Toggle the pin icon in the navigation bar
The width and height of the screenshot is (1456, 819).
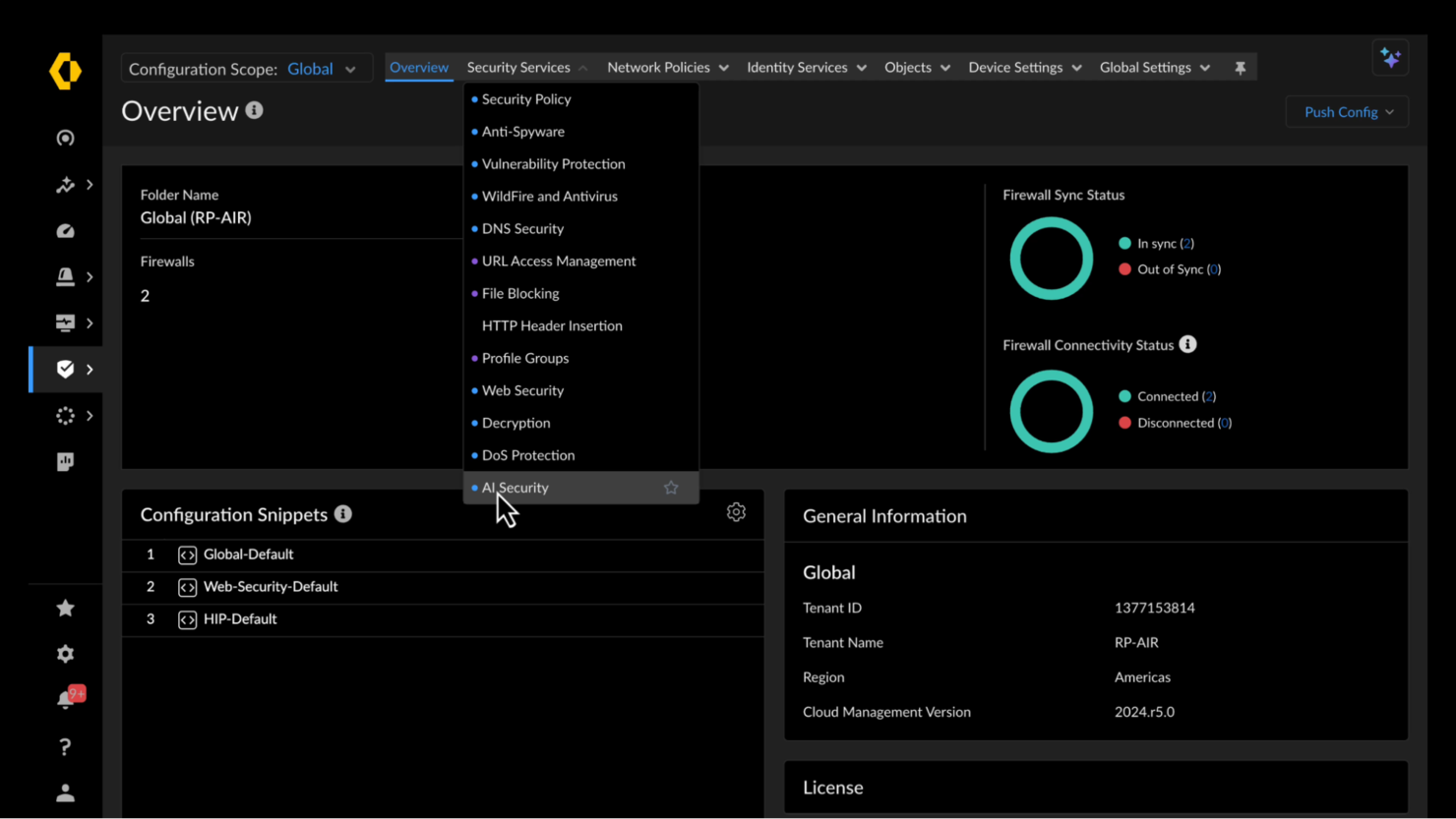tap(1241, 67)
